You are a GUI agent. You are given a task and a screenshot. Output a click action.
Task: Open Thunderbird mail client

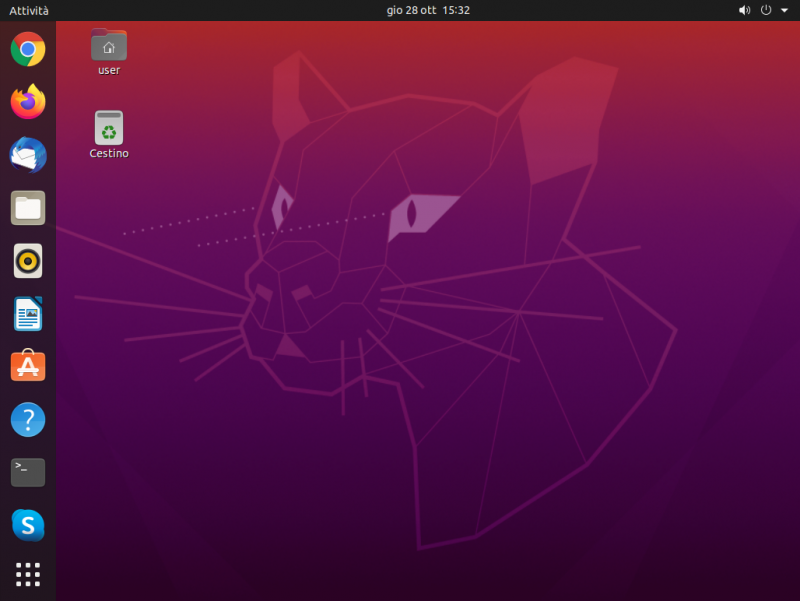pos(28,155)
